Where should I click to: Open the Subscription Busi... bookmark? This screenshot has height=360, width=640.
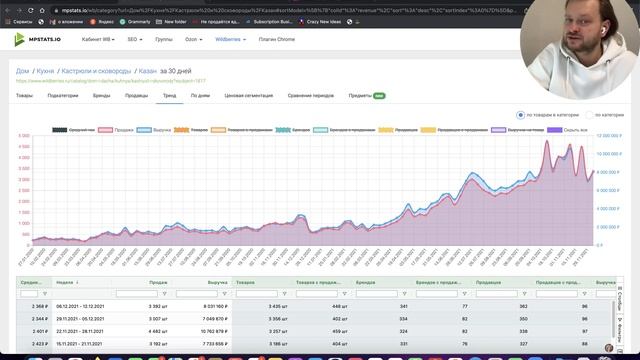[269, 22]
